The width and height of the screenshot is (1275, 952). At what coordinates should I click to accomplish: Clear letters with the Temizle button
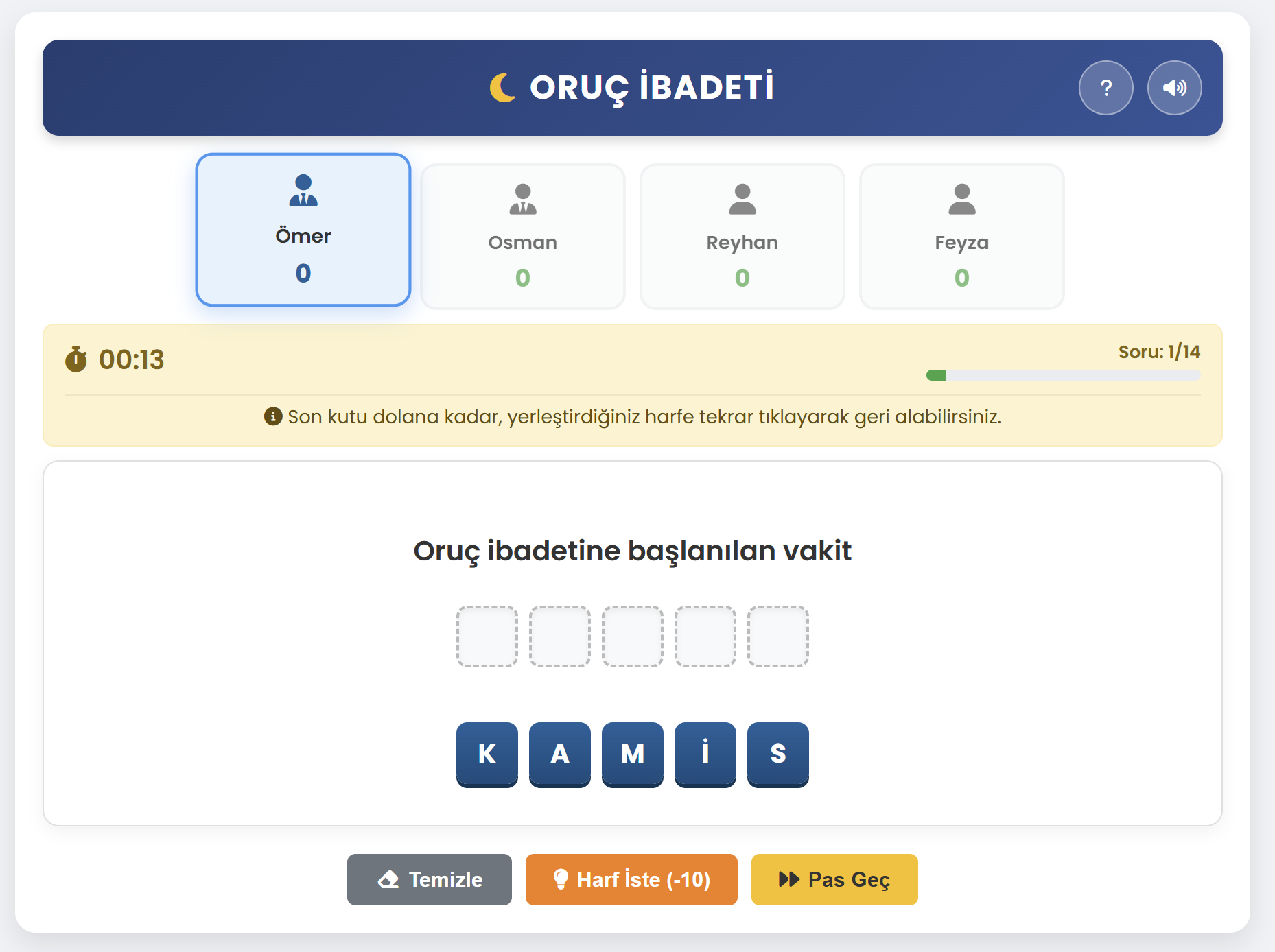pos(430,879)
